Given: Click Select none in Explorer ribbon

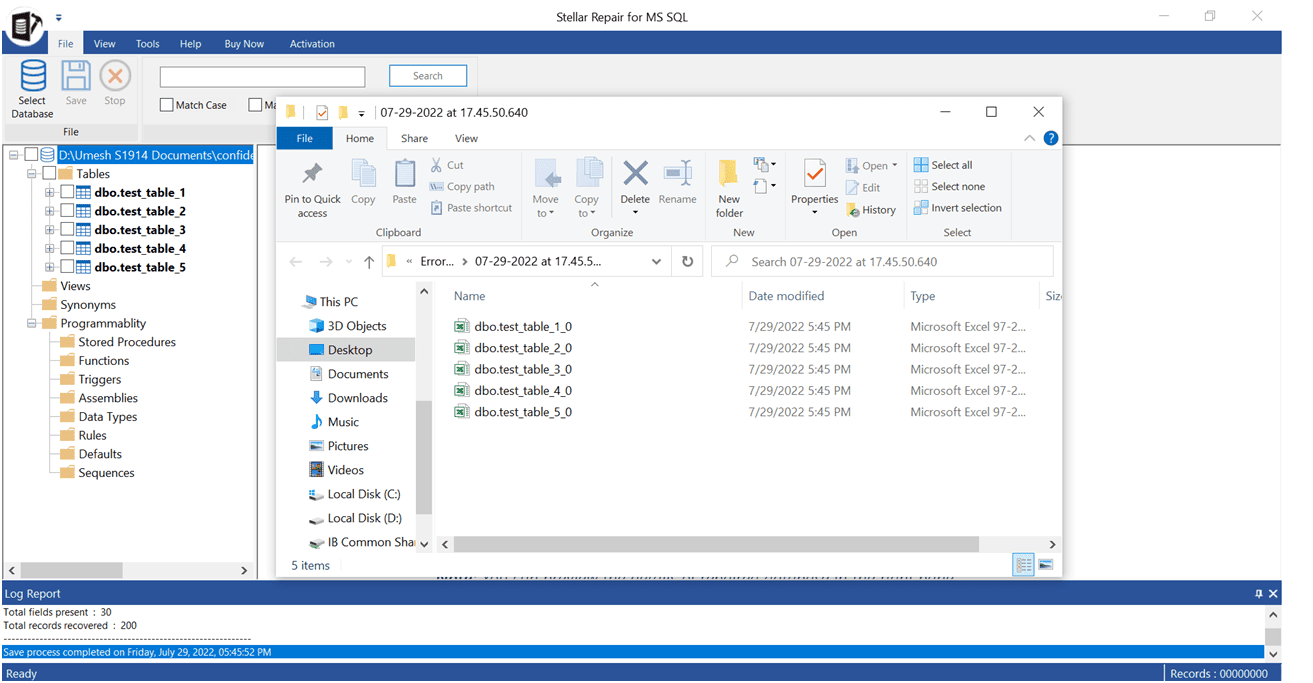Looking at the screenshot, I should coord(949,186).
